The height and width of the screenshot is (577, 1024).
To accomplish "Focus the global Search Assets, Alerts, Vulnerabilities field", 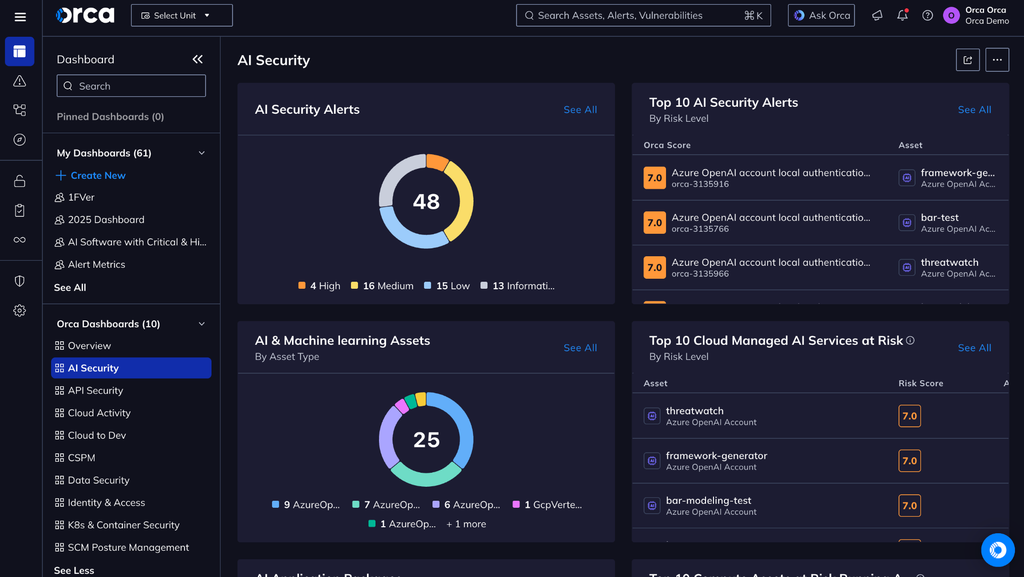I will pos(643,15).
